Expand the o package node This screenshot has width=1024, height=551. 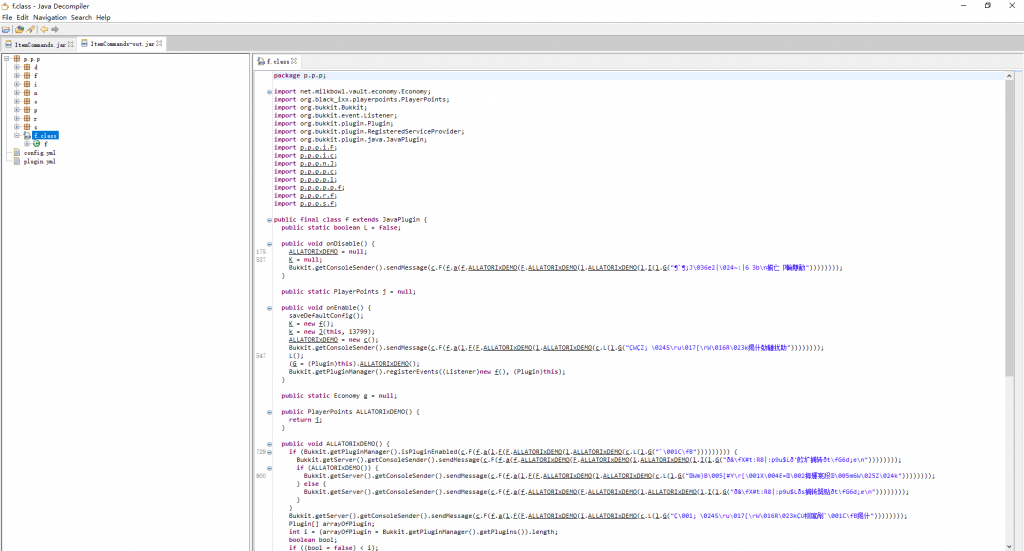pos(17,101)
